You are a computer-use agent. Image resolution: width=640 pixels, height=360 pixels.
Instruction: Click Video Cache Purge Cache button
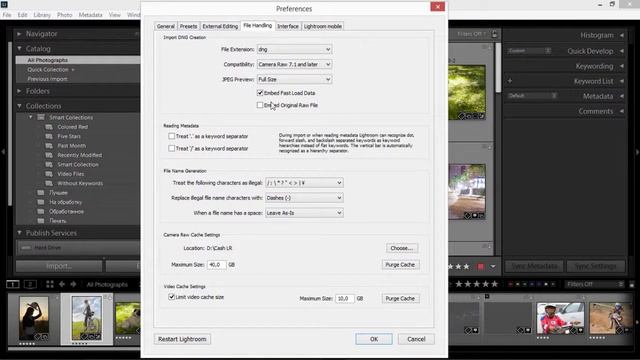click(x=400, y=299)
